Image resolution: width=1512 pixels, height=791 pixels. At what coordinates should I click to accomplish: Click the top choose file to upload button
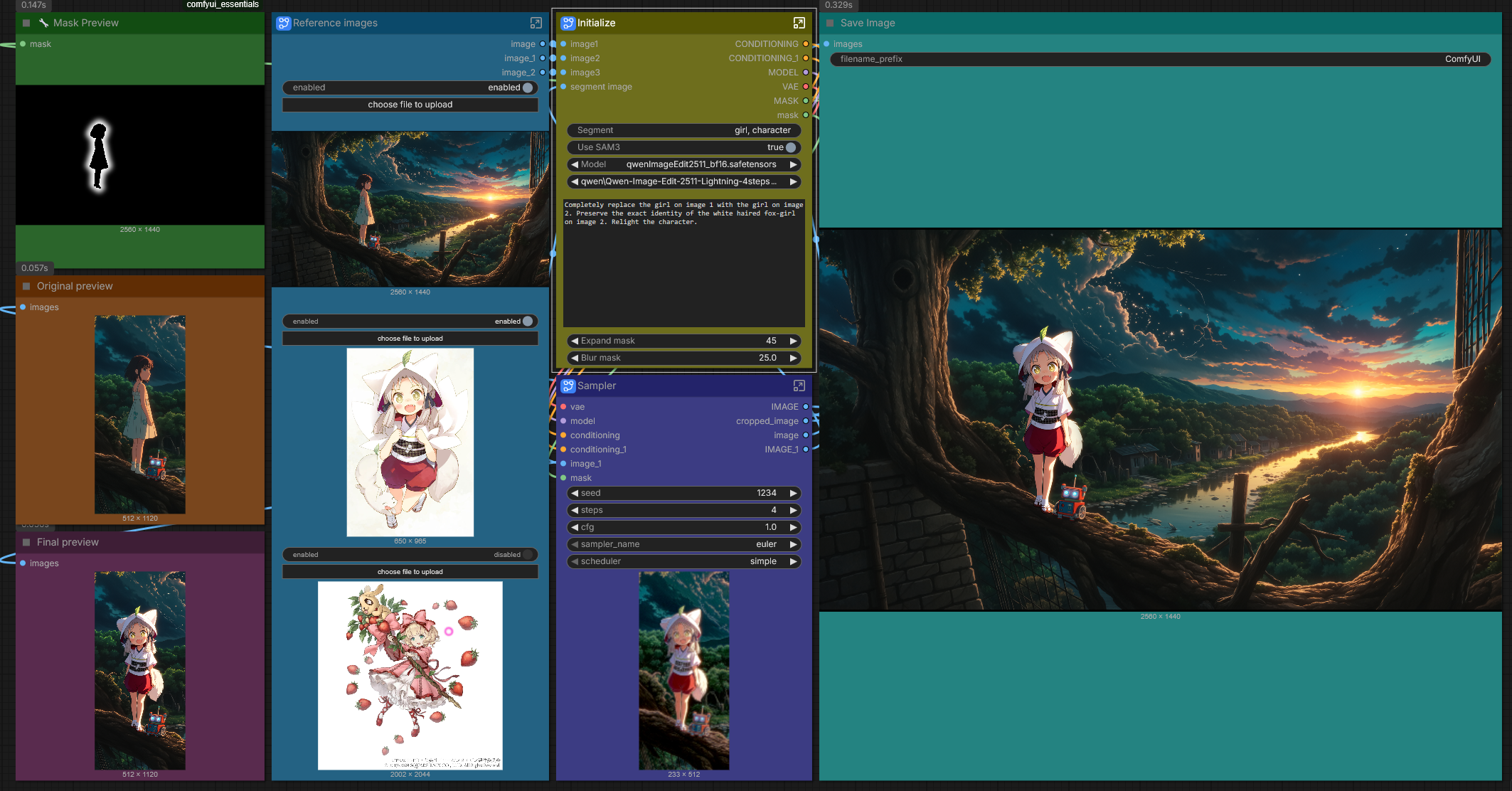click(410, 105)
